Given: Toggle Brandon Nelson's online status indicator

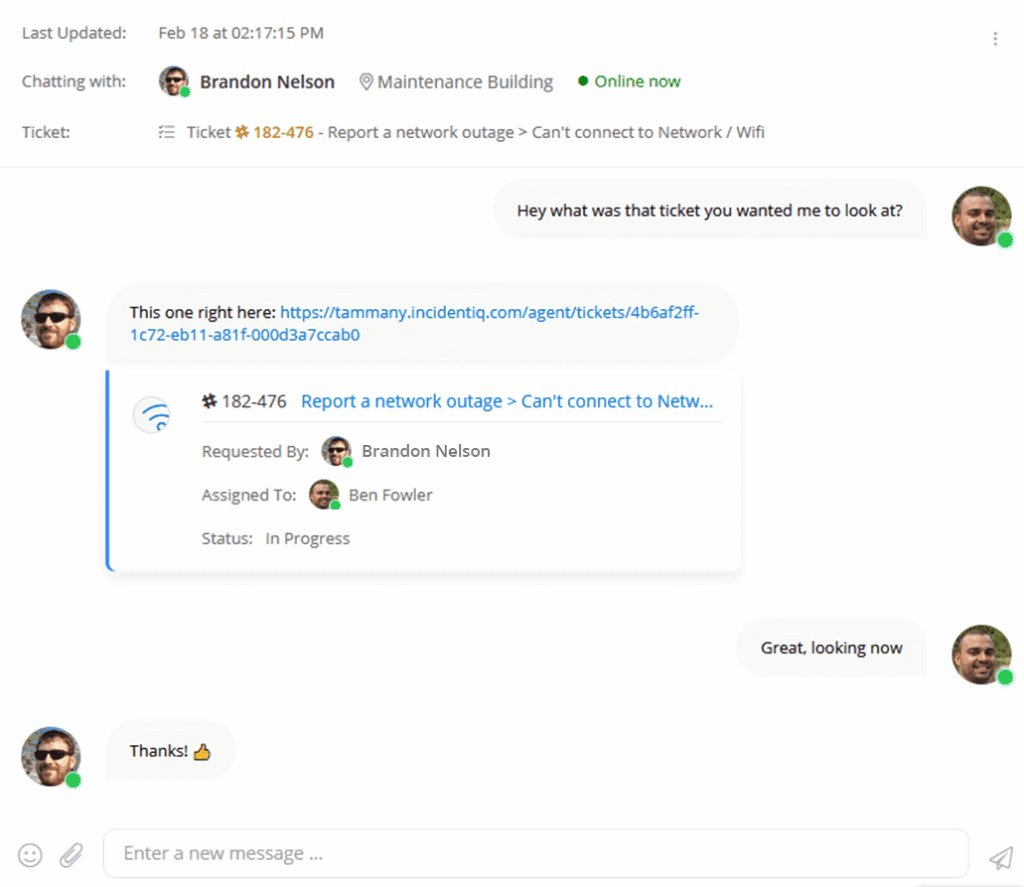Looking at the screenshot, I should pyautogui.click(x=186, y=91).
